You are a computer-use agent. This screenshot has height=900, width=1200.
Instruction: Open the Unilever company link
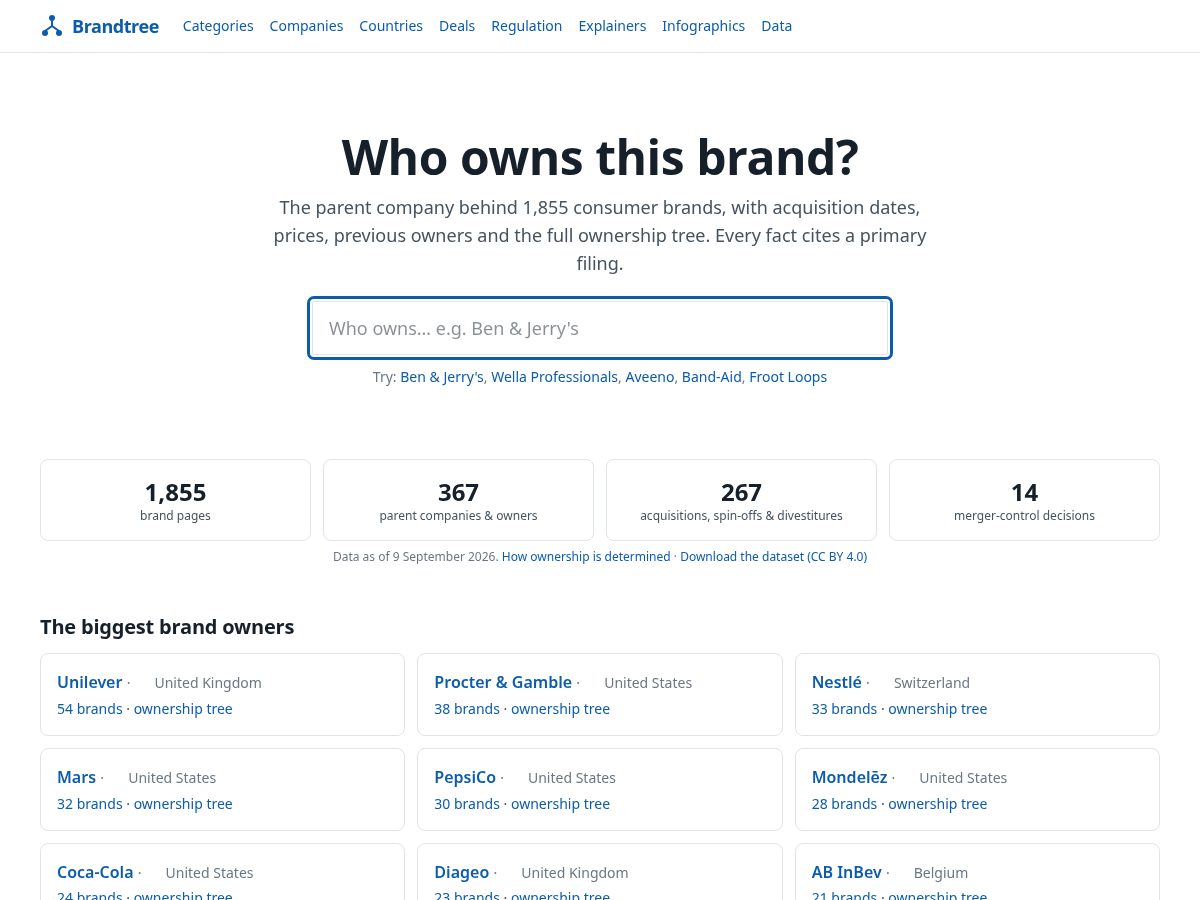click(x=89, y=682)
